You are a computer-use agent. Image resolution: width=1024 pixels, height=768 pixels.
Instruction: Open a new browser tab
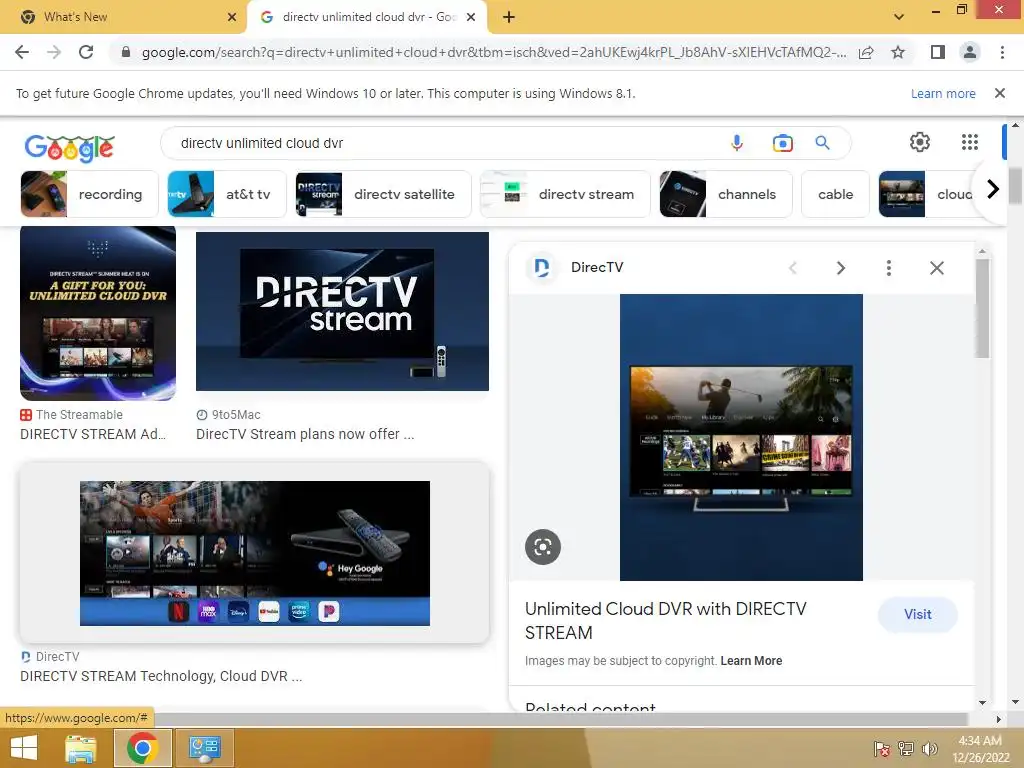point(509,17)
